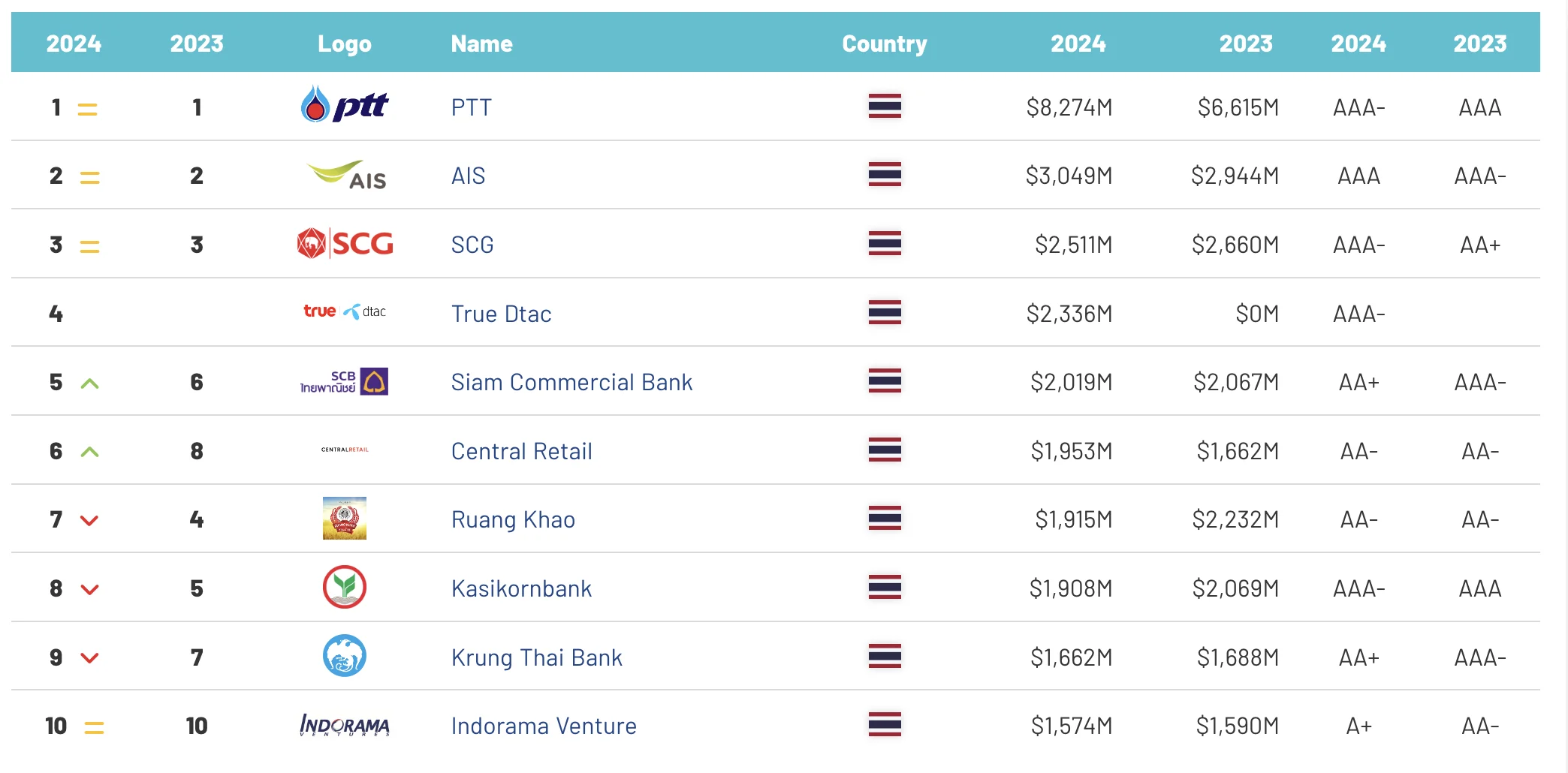This screenshot has height=773, width=1568.
Task: Open the Siam Commercial Bank link
Action: point(571,382)
